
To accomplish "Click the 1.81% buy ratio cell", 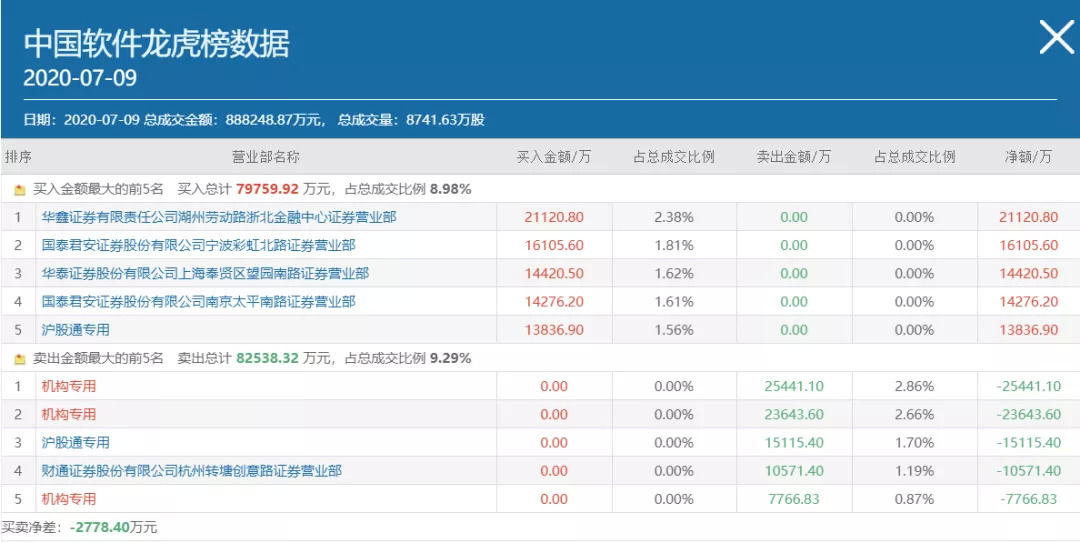I will [x=674, y=245].
